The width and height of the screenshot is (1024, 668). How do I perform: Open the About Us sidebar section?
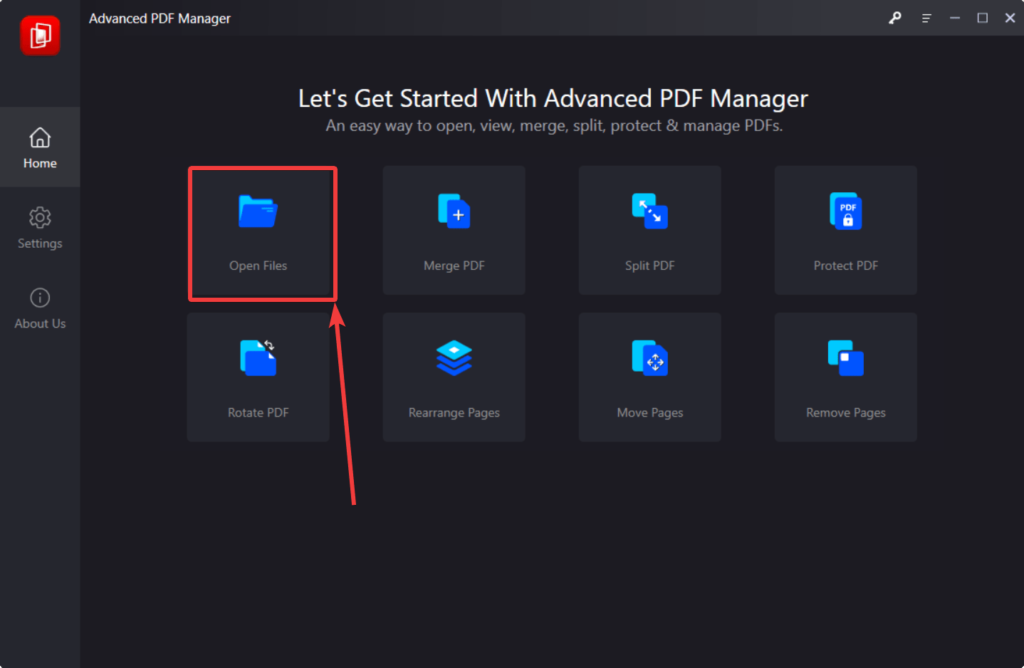tap(40, 308)
